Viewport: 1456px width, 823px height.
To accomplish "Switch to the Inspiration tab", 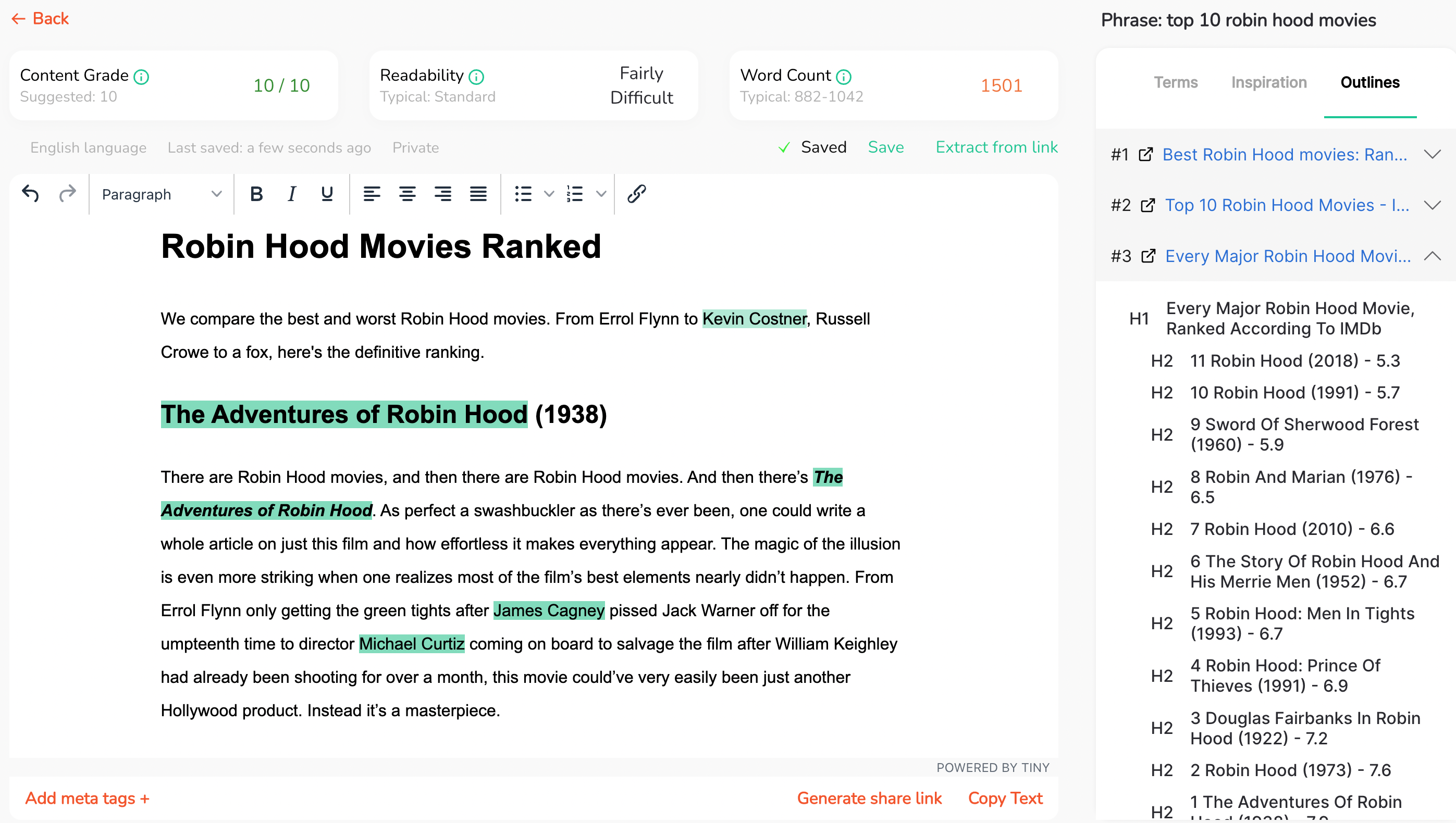I will [1269, 82].
